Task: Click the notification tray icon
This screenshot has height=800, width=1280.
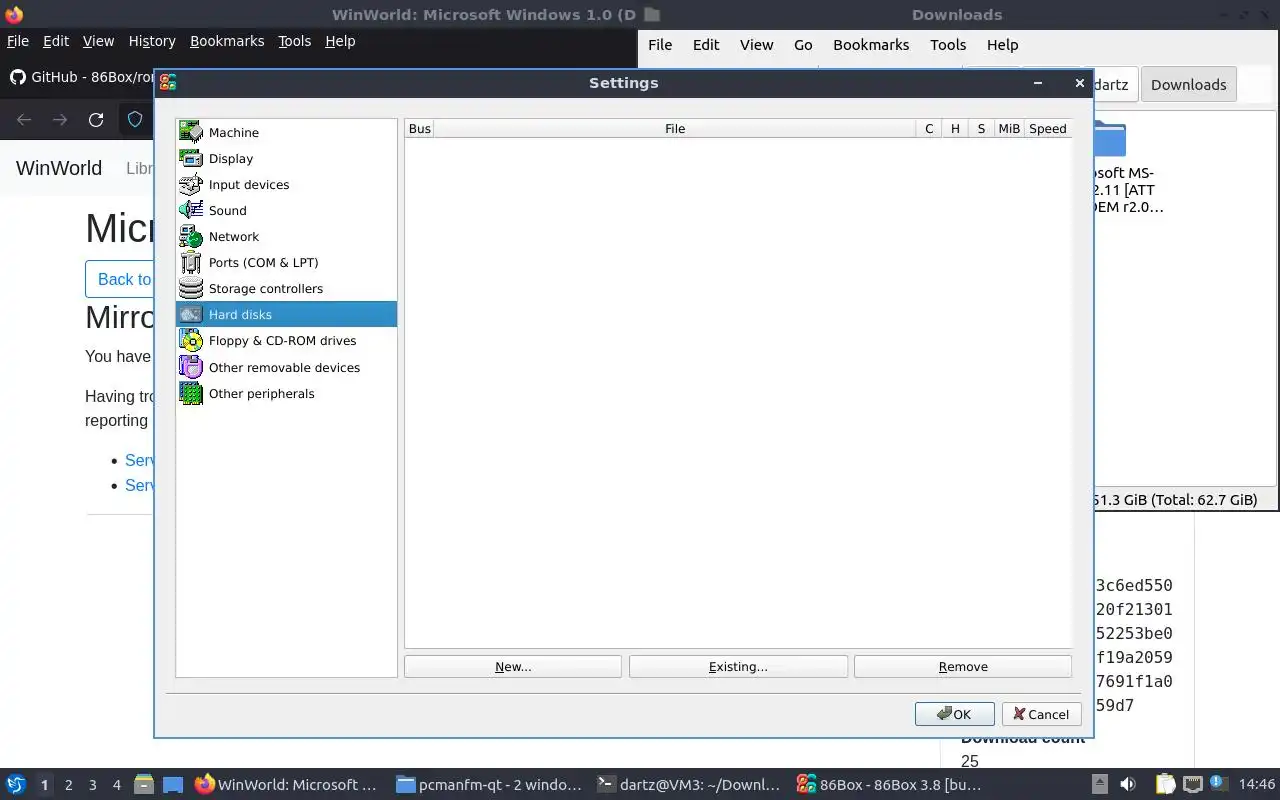Action: pos(1219,785)
